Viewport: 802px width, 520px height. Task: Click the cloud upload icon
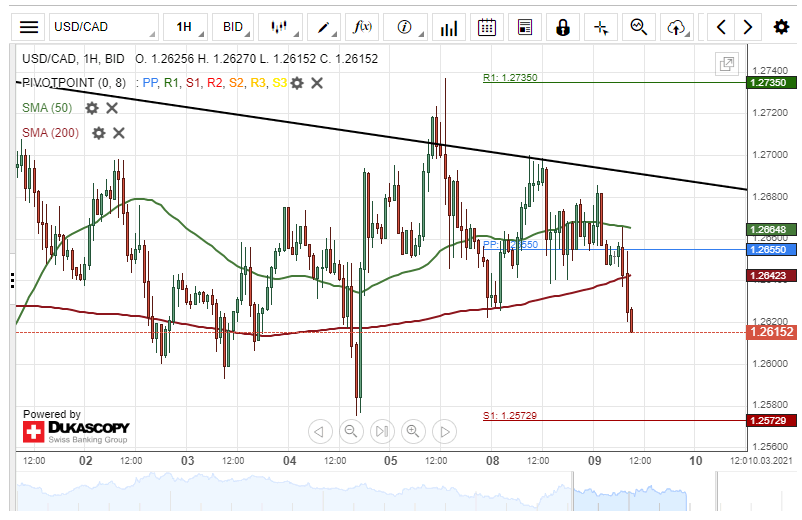(678, 27)
